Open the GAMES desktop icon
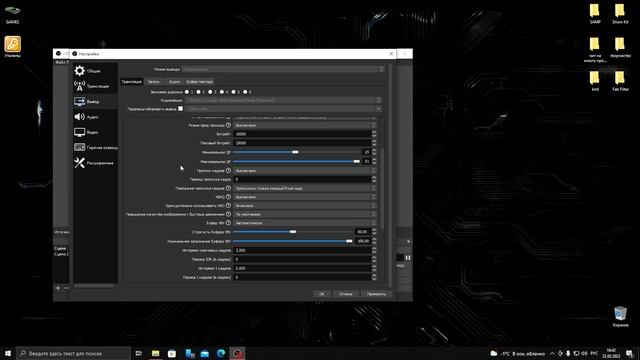This screenshot has height=360, width=640. 12,14
